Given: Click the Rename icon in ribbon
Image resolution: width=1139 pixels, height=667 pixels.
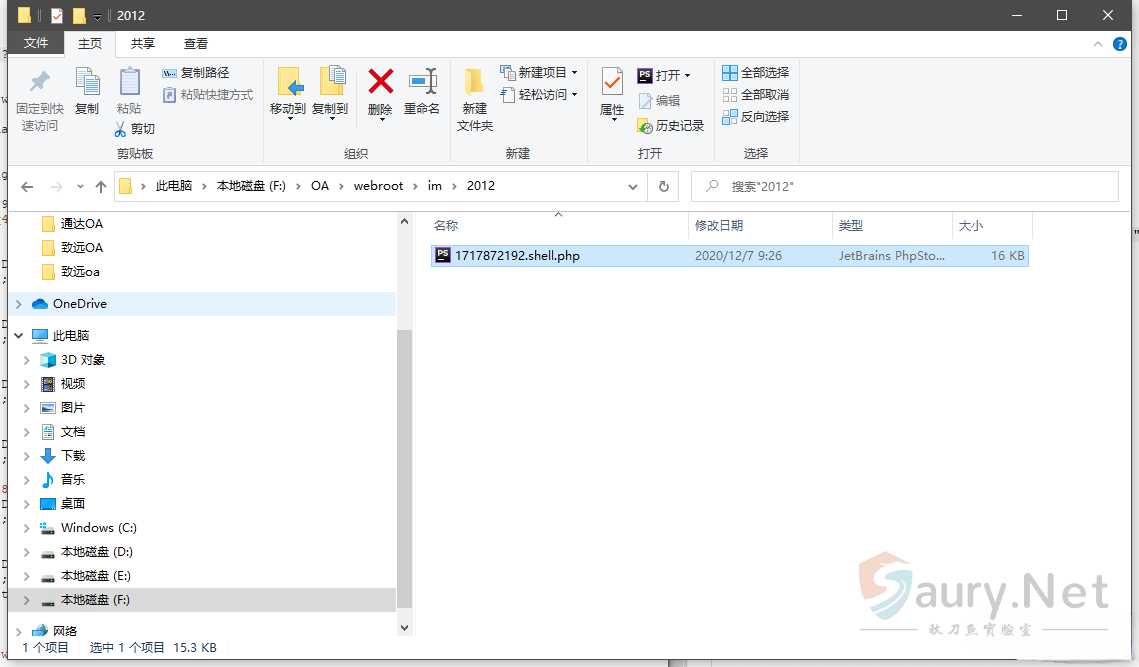Looking at the screenshot, I should pos(421,83).
